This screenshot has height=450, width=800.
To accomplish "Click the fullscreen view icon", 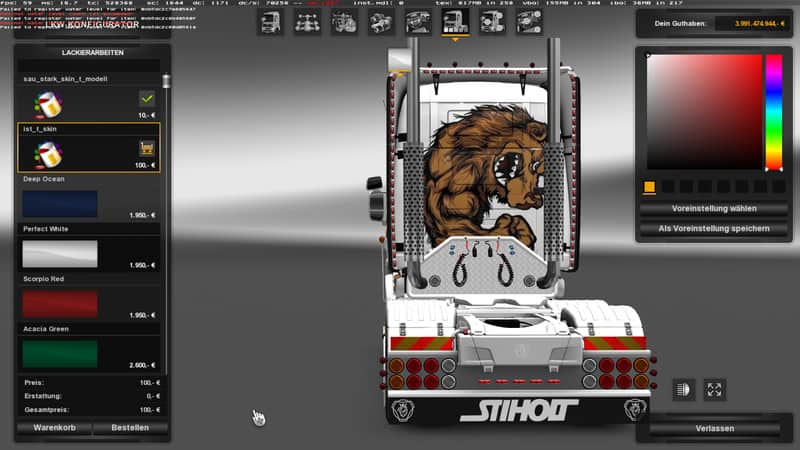I will point(715,389).
